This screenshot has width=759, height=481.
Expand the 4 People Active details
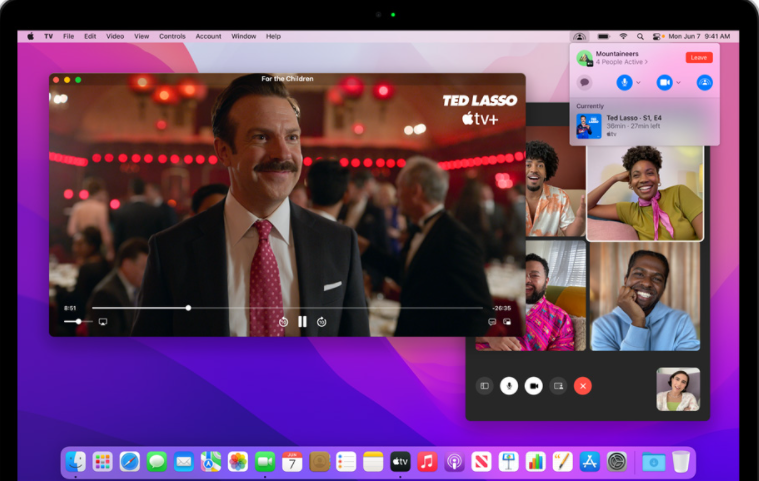coord(622,62)
